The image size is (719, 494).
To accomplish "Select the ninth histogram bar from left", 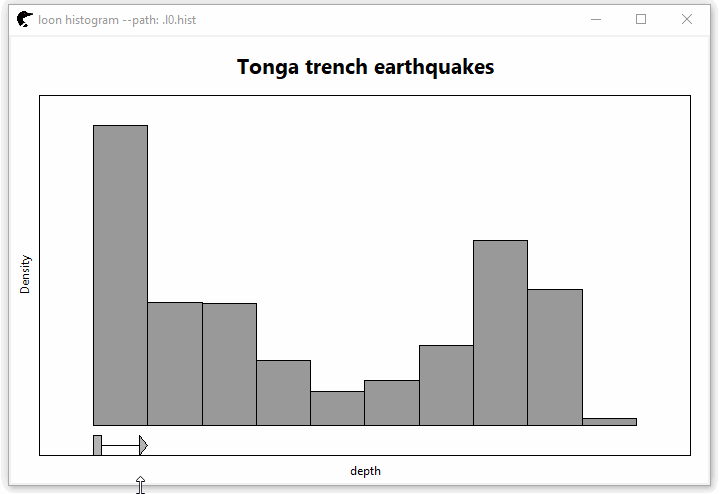I will coord(554,357).
